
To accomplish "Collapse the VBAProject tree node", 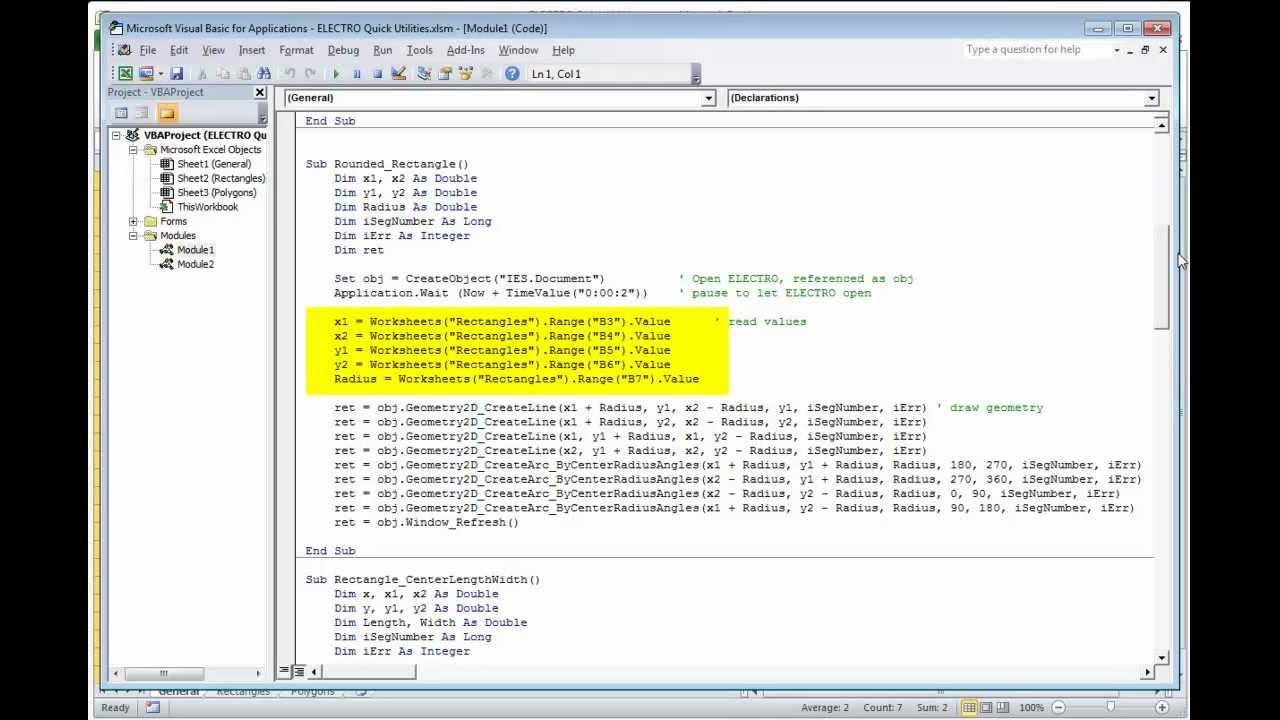I will [116, 135].
